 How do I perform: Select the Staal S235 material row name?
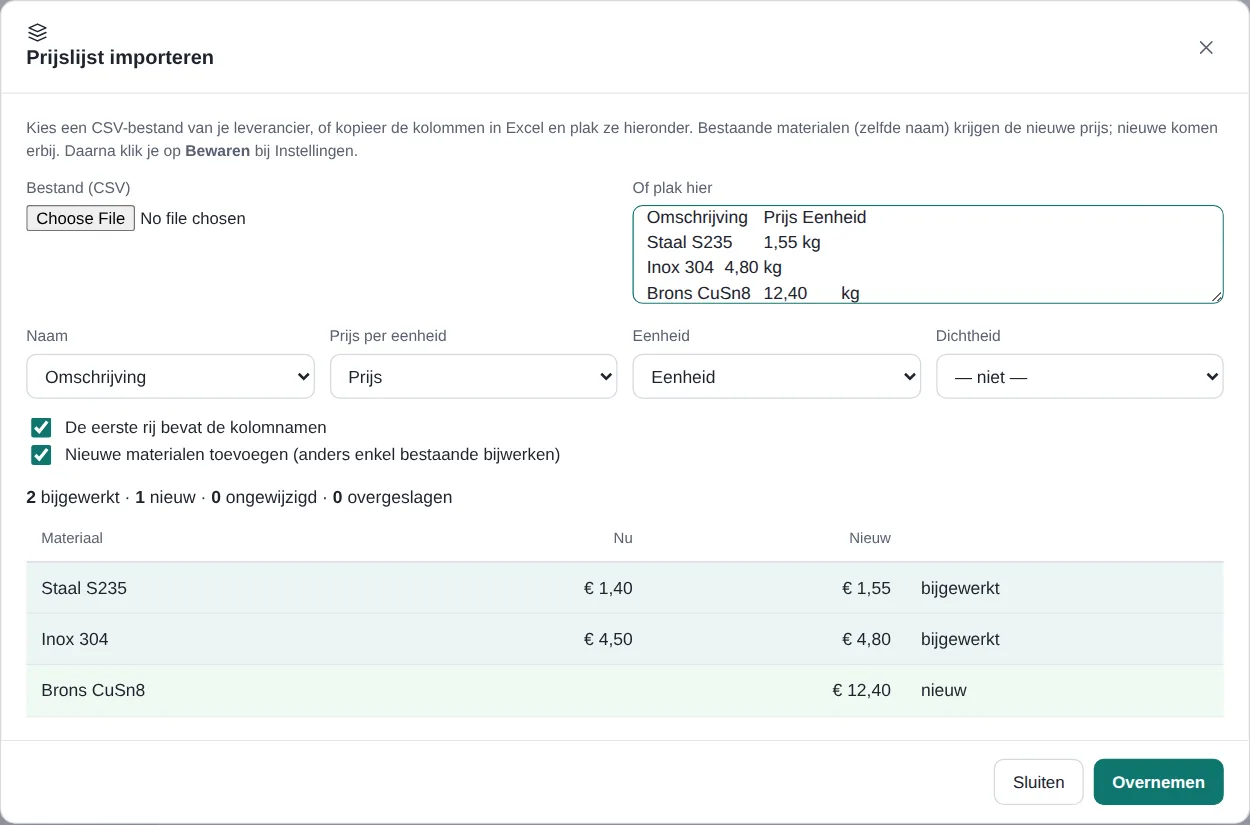(x=84, y=588)
